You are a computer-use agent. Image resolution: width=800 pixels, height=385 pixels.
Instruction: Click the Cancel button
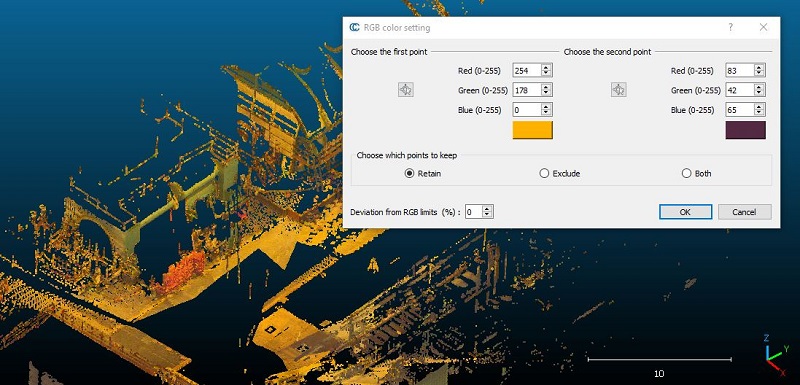click(x=744, y=212)
